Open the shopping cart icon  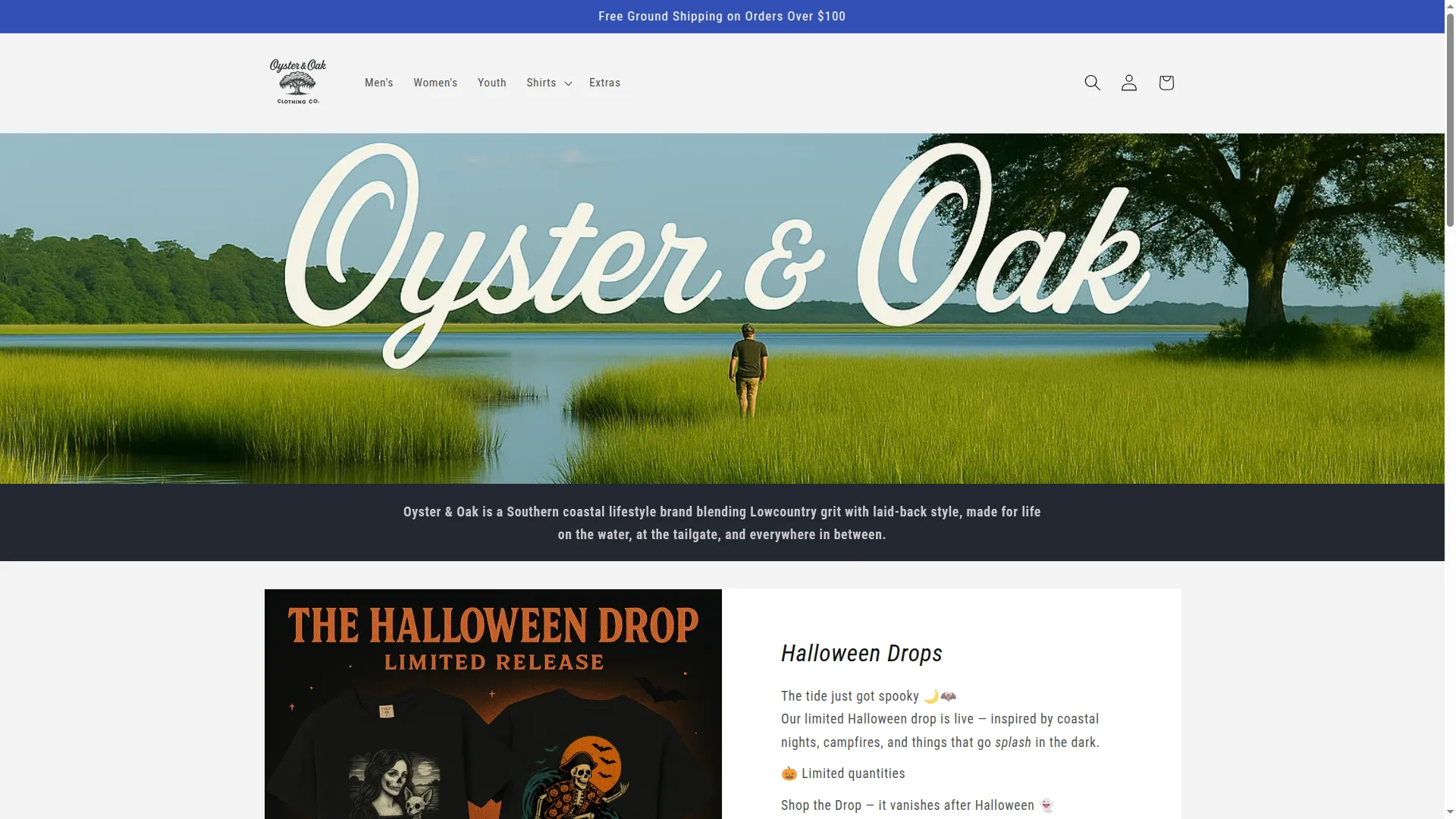[1166, 83]
